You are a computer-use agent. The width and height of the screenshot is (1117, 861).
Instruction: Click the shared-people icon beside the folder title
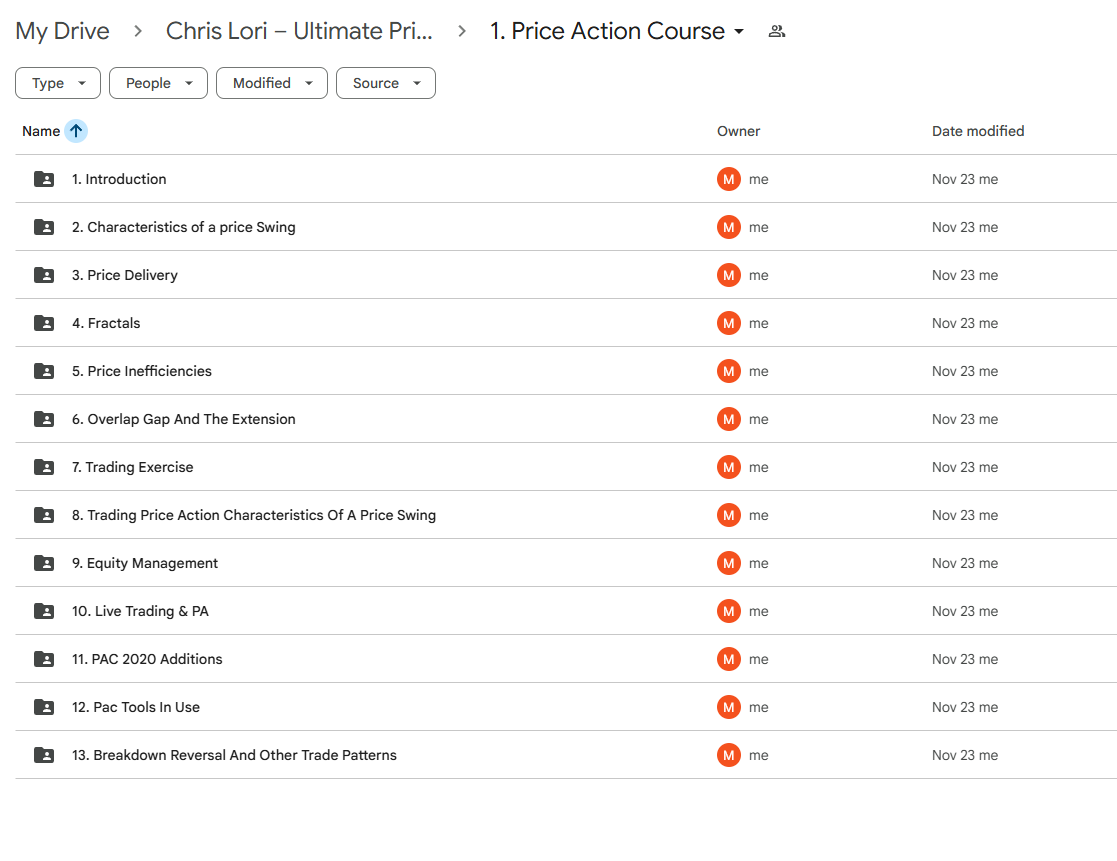tap(776, 32)
